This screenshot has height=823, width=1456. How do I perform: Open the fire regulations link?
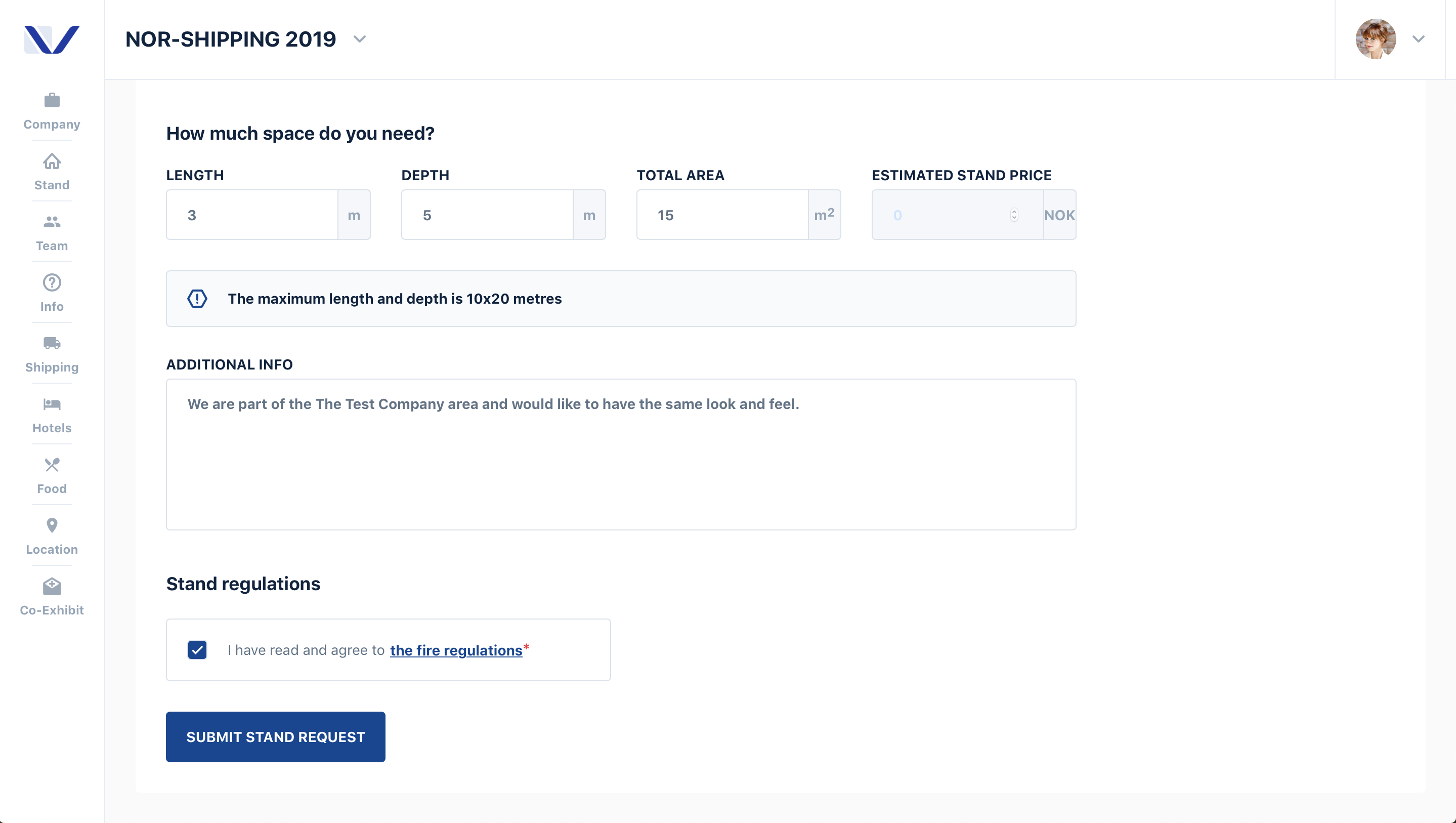coord(456,650)
